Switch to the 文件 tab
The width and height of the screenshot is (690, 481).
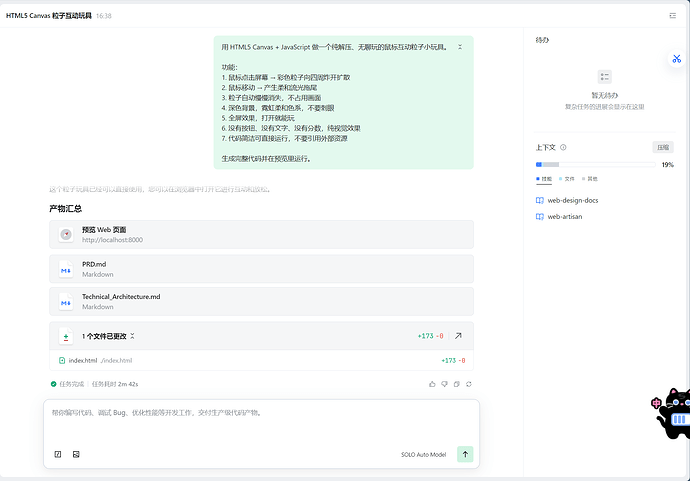click(x=567, y=179)
